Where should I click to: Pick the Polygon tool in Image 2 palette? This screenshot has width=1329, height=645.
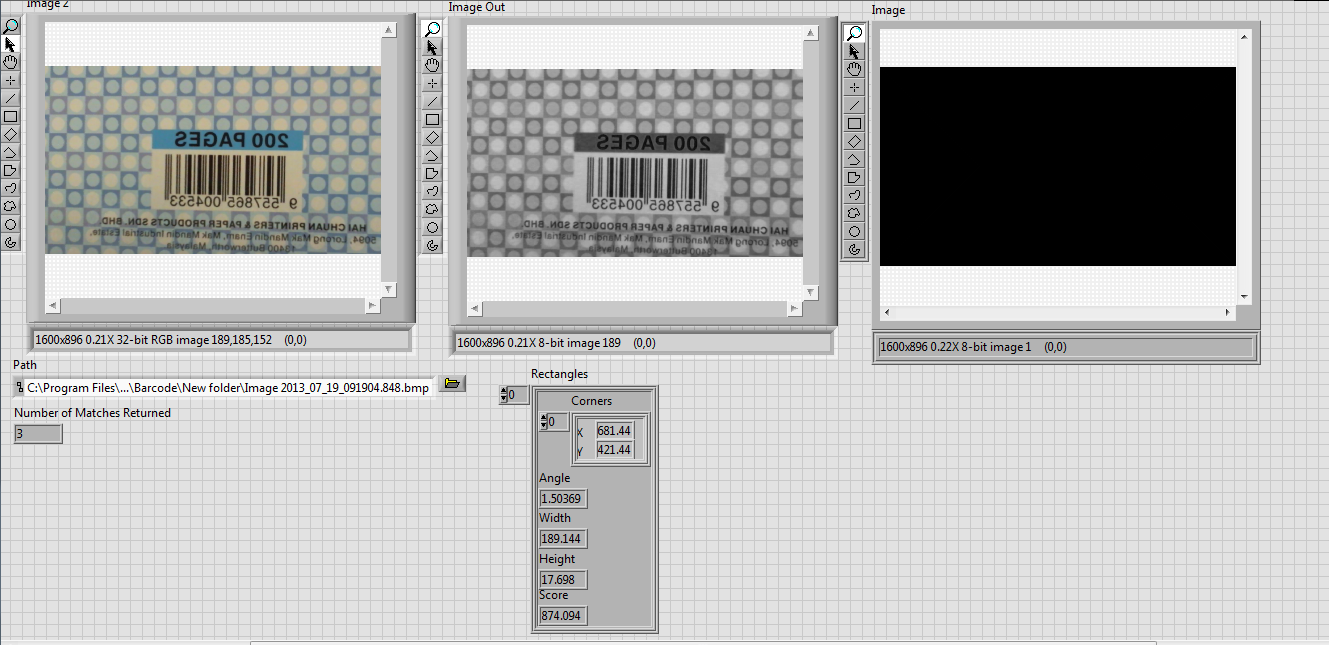(x=11, y=170)
